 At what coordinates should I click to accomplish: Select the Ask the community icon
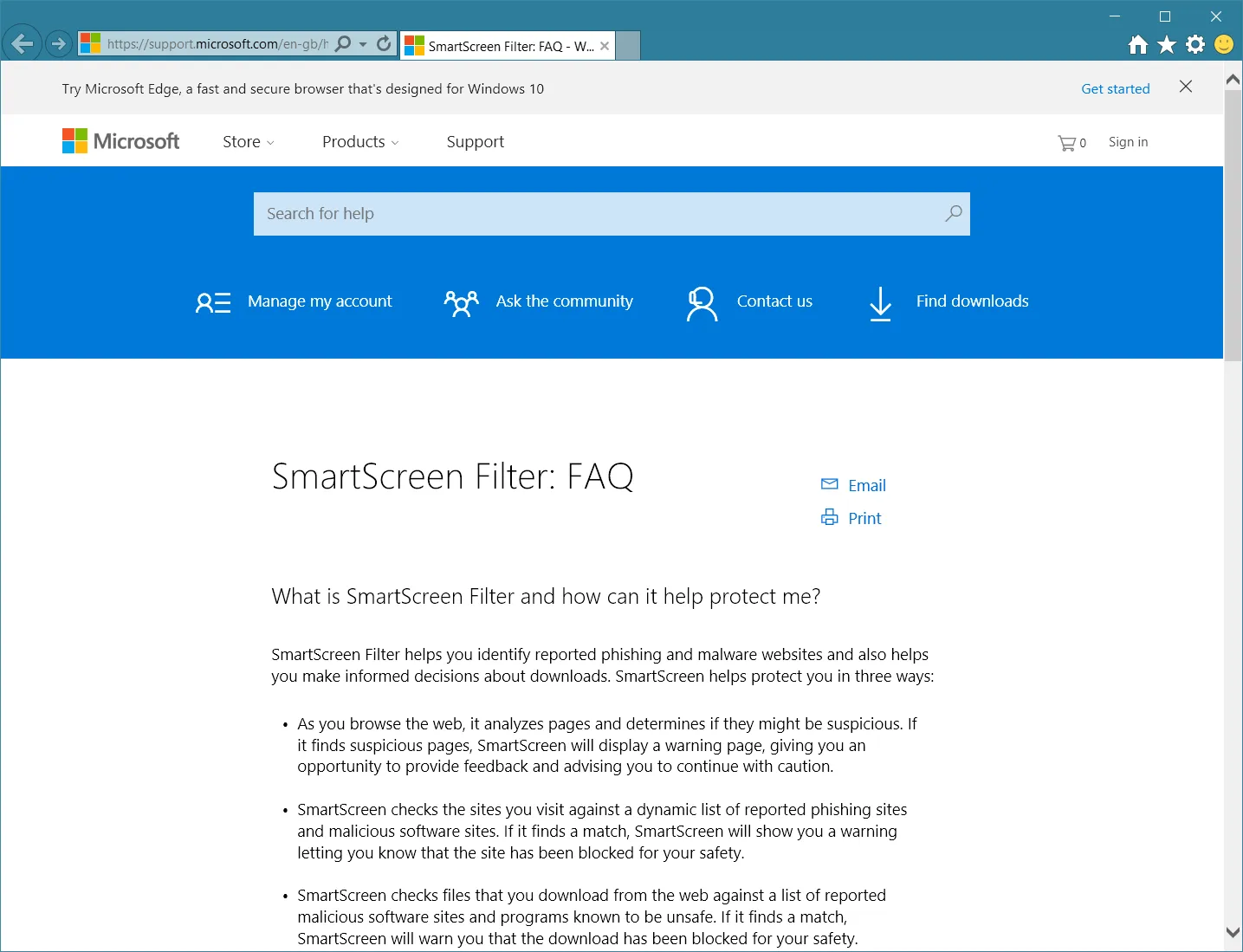coord(461,303)
